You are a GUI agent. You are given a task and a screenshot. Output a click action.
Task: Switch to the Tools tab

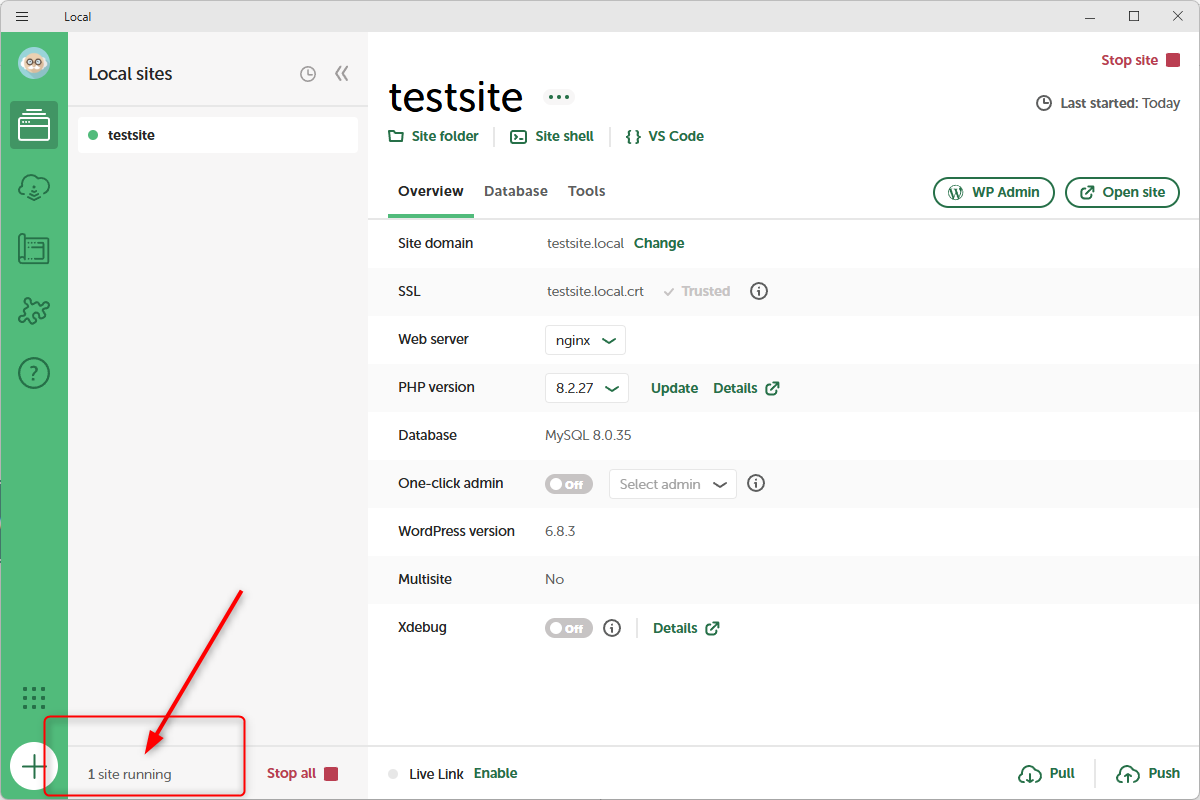[x=586, y=191]
